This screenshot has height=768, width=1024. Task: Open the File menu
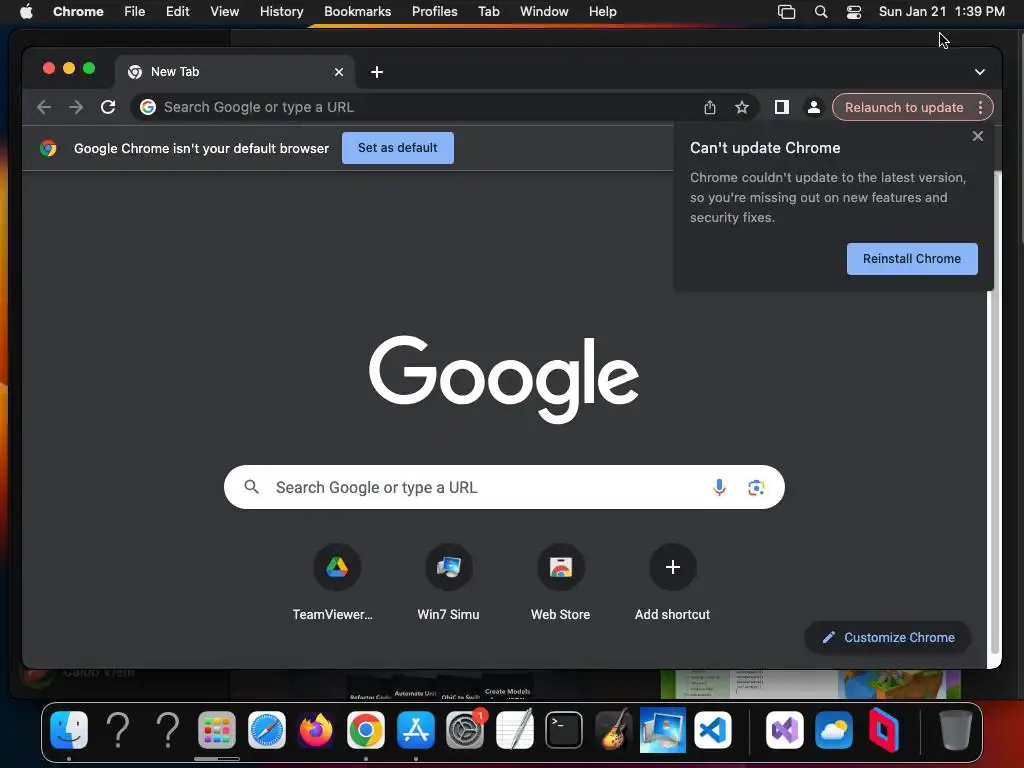point(135,12)
